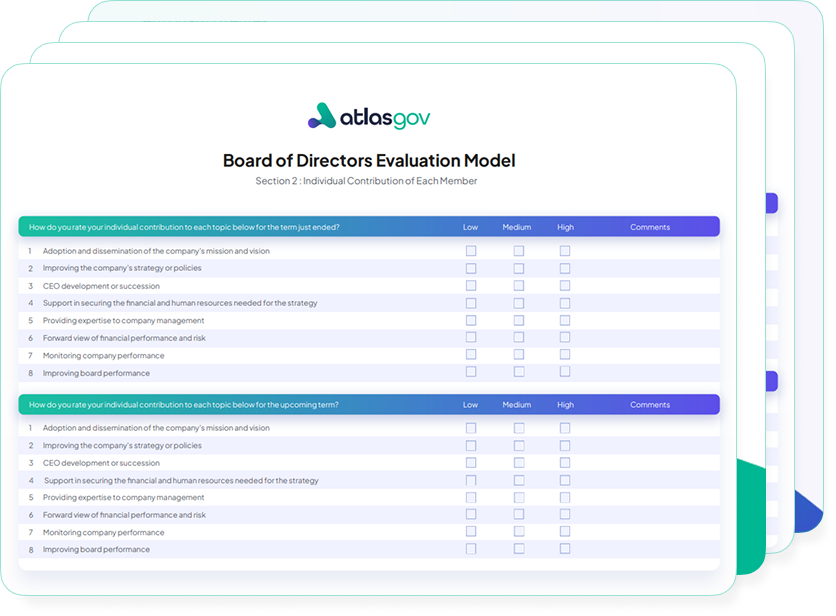Click the Low column header in first table
836x616 pixels.
point(470,227)
